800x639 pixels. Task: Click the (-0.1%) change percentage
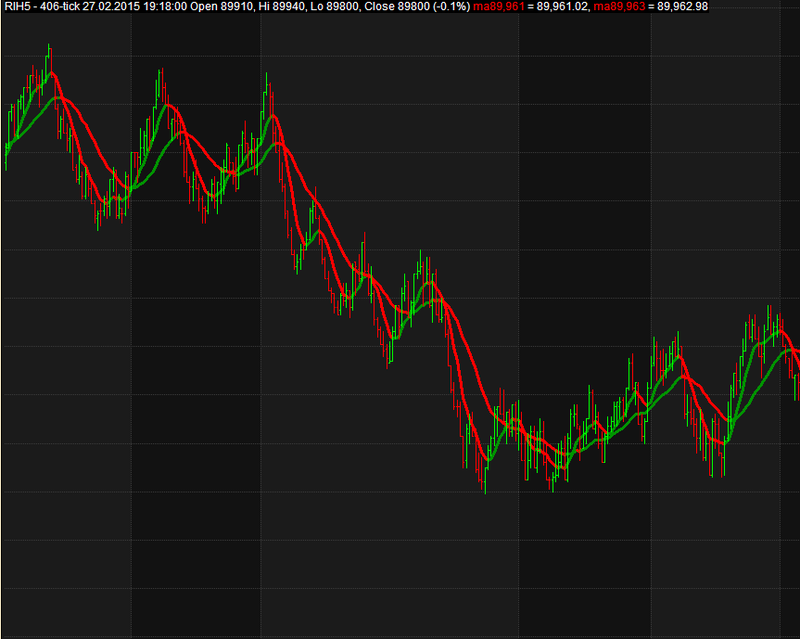click(452, 7)
